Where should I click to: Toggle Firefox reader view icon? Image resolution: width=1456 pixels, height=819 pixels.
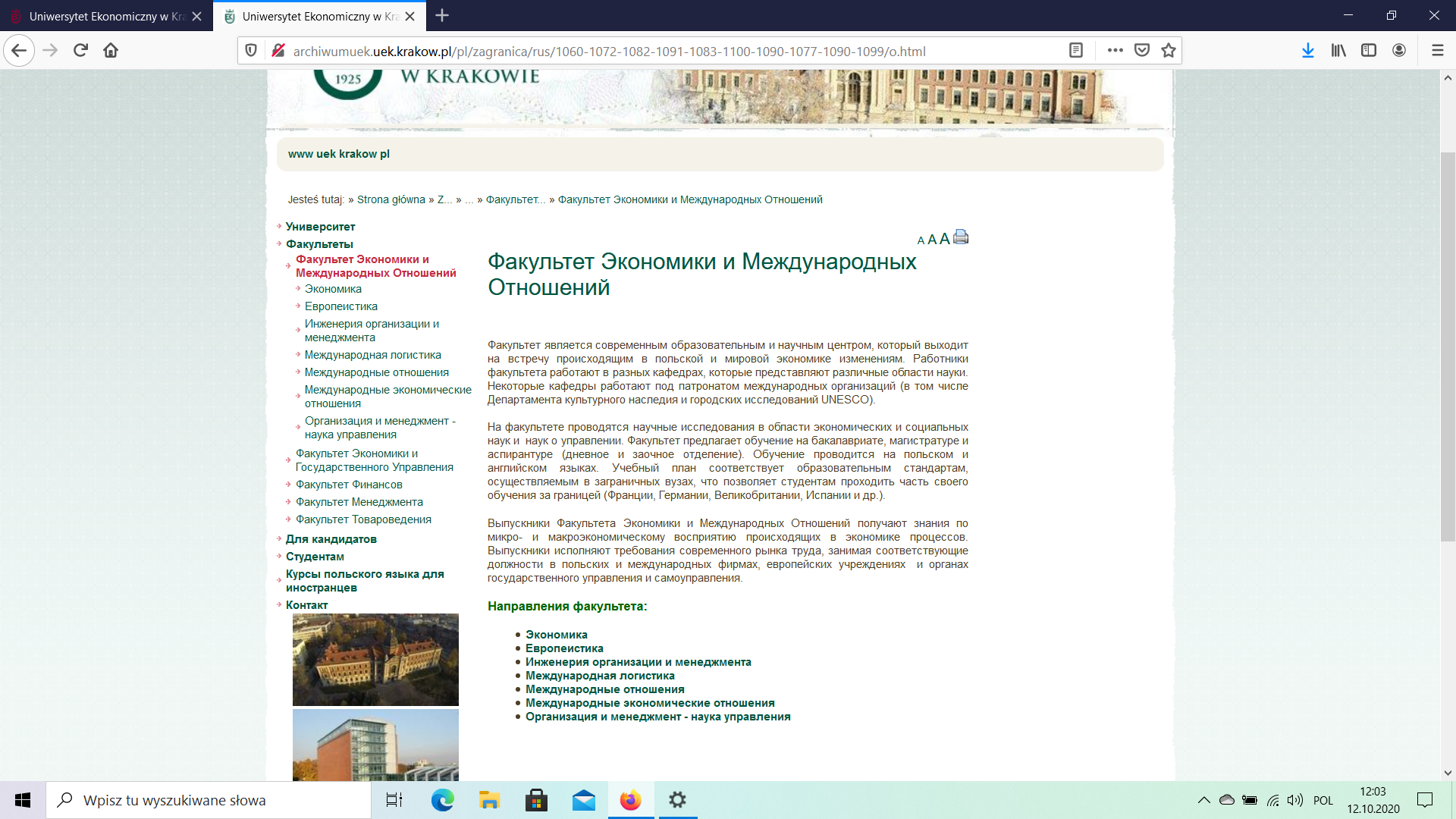pyautogui.click(x=1075, y=51)
